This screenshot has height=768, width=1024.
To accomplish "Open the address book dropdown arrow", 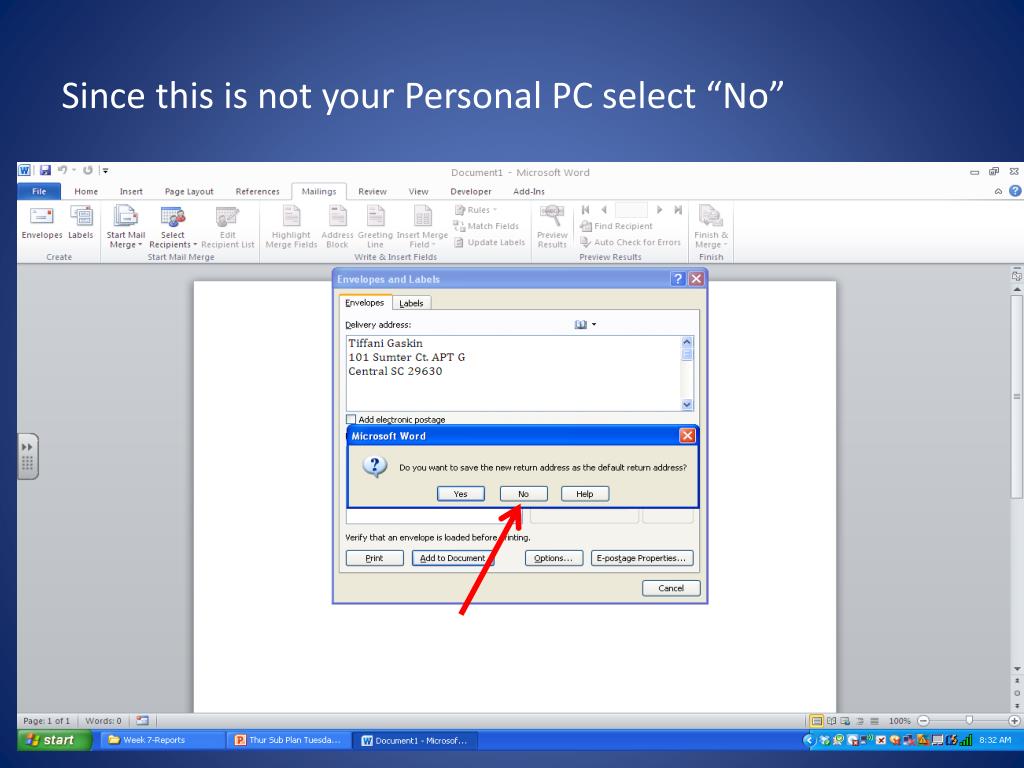I will [594, 325].
